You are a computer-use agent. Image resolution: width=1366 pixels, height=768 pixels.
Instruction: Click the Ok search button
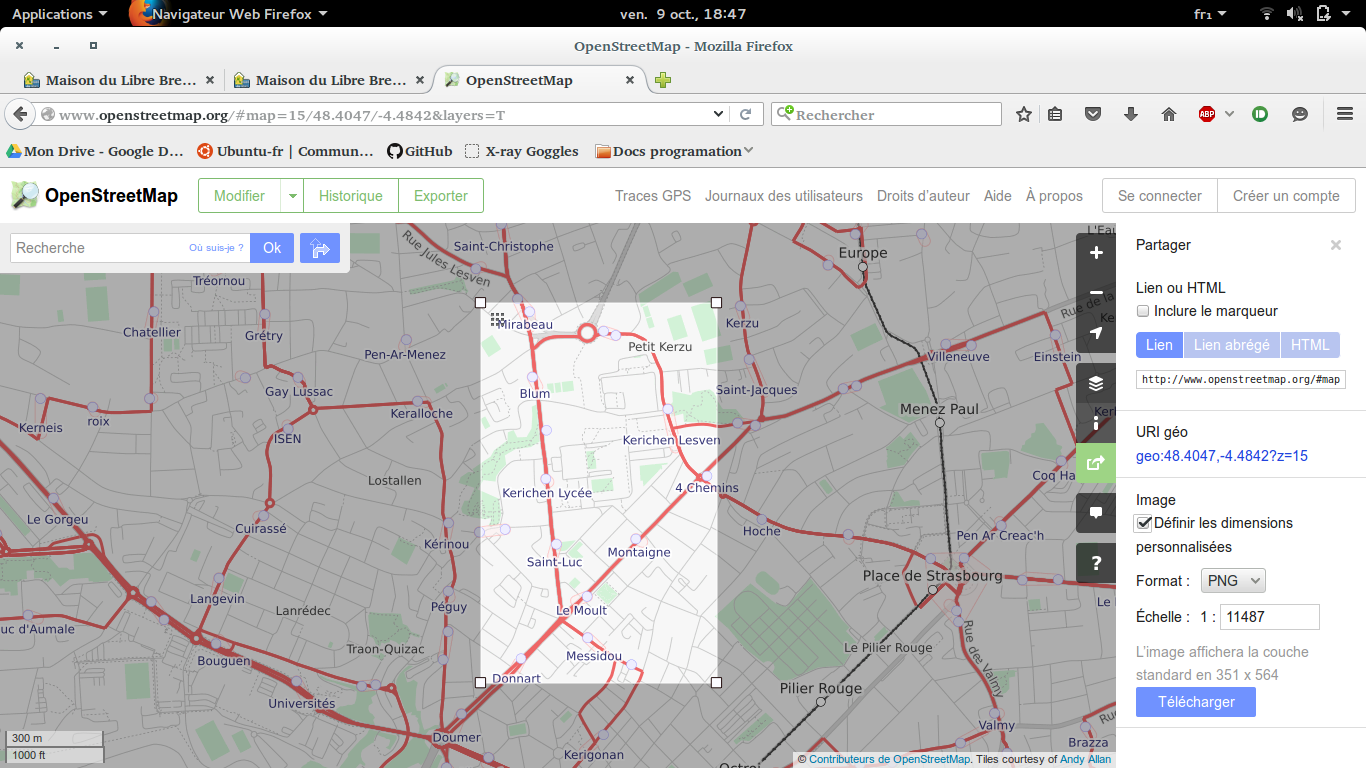point(272,248)
